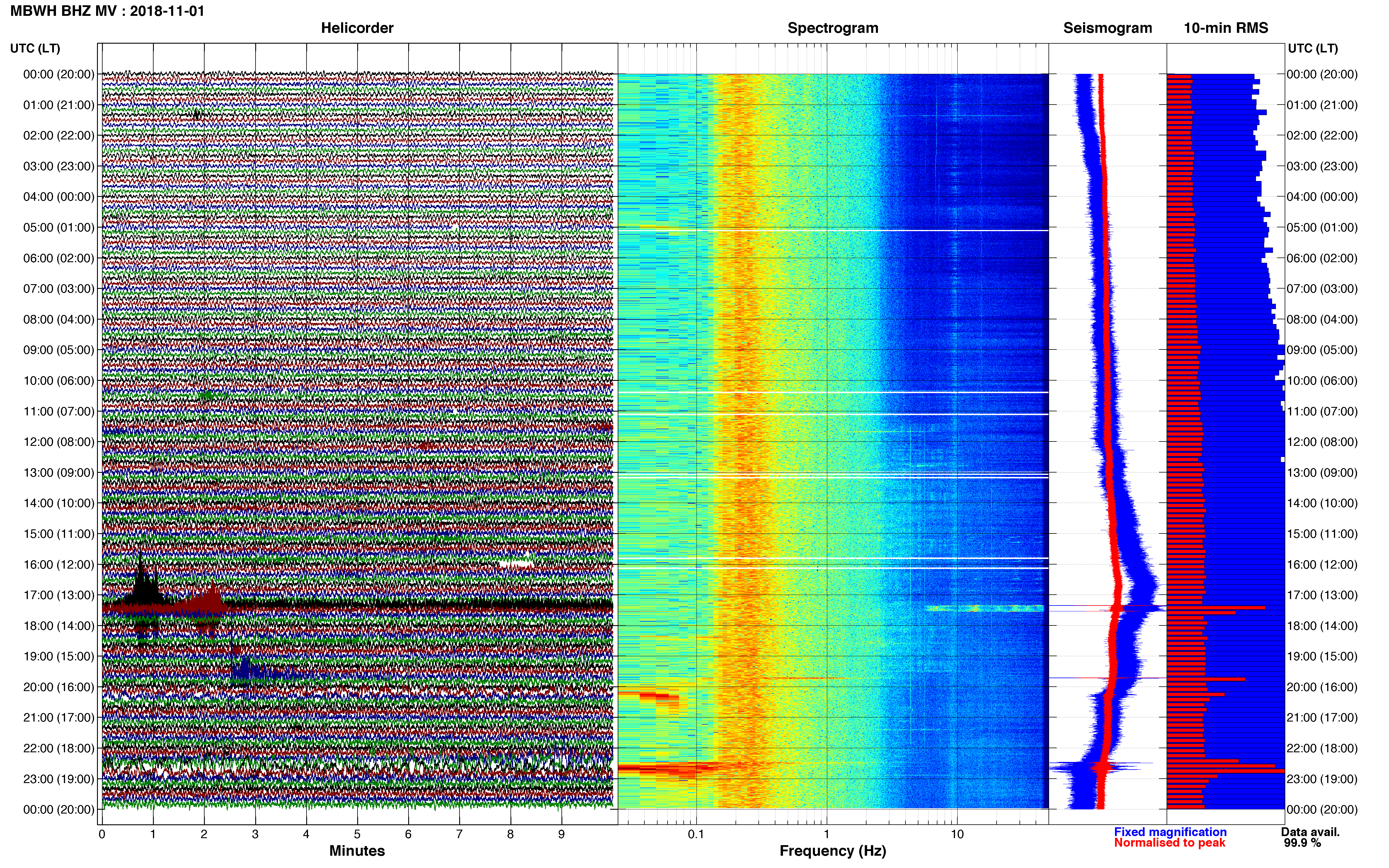Click the 'UTC (LT)' label above the right time axis
The width and height of the screenshot is (1389, 868).
click(x=1313, y=48)
